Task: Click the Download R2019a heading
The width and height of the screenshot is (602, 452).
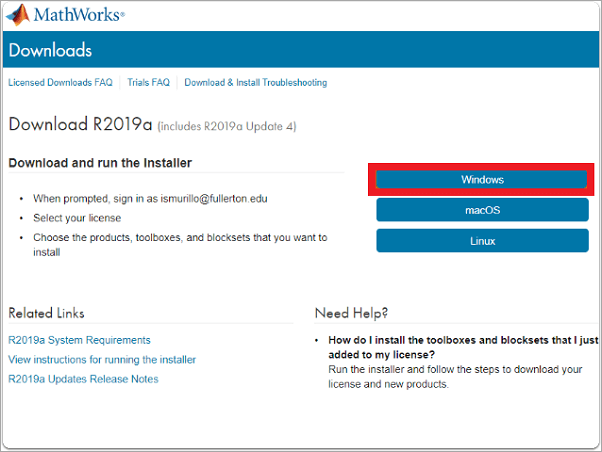Action: 80,125
